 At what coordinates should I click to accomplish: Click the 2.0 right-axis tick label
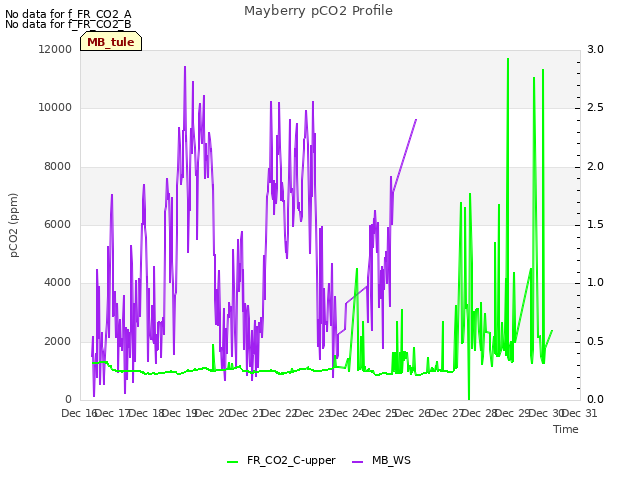pyautogui.click(x=595, y=167)
